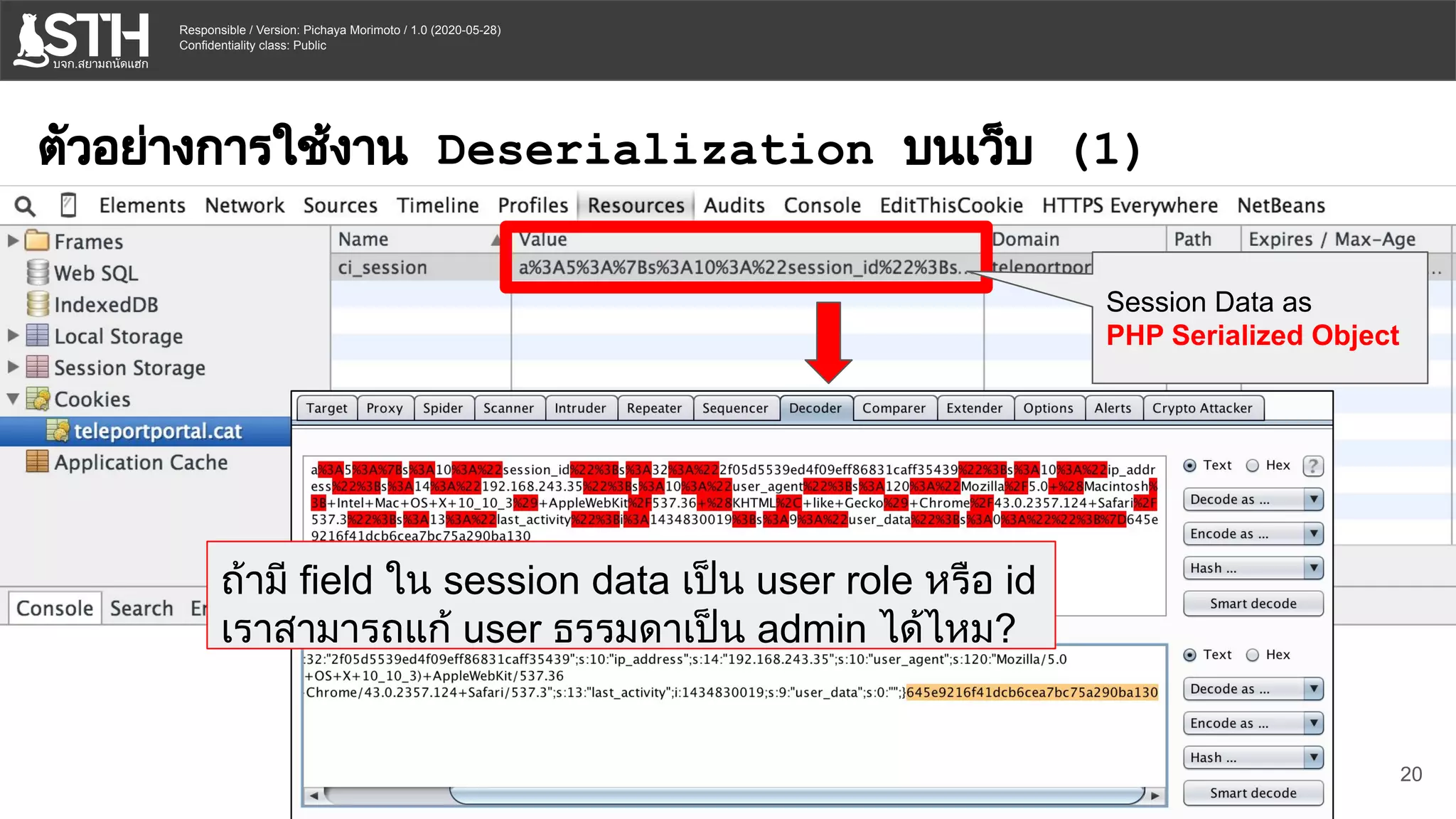Open the HTTPS Everywhere tab

[x=1130, y=205]
